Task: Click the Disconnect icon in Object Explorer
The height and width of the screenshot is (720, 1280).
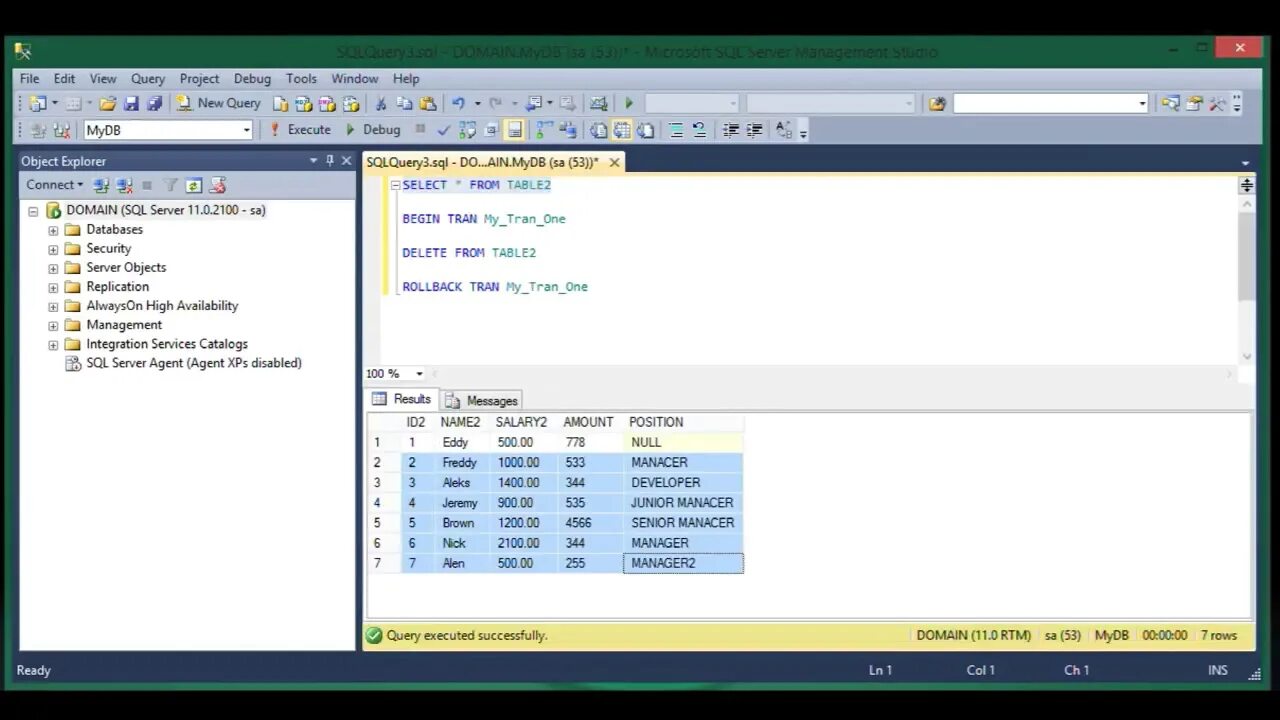Action: coord(125,185)
